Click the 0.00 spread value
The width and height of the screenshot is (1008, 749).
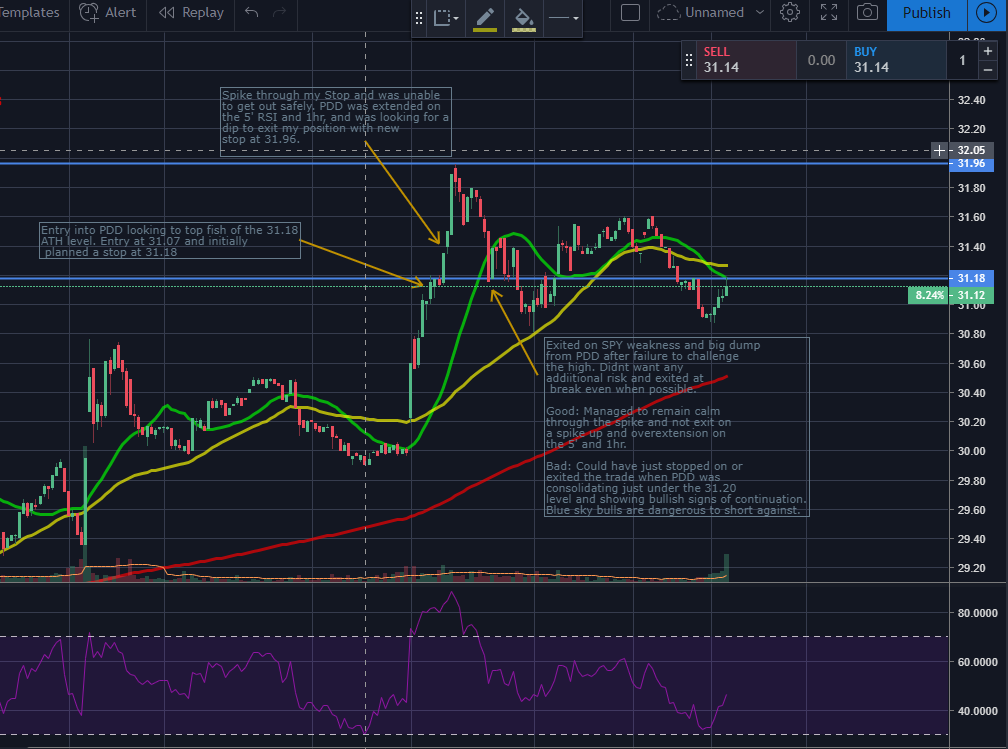[x=822, y=60]
